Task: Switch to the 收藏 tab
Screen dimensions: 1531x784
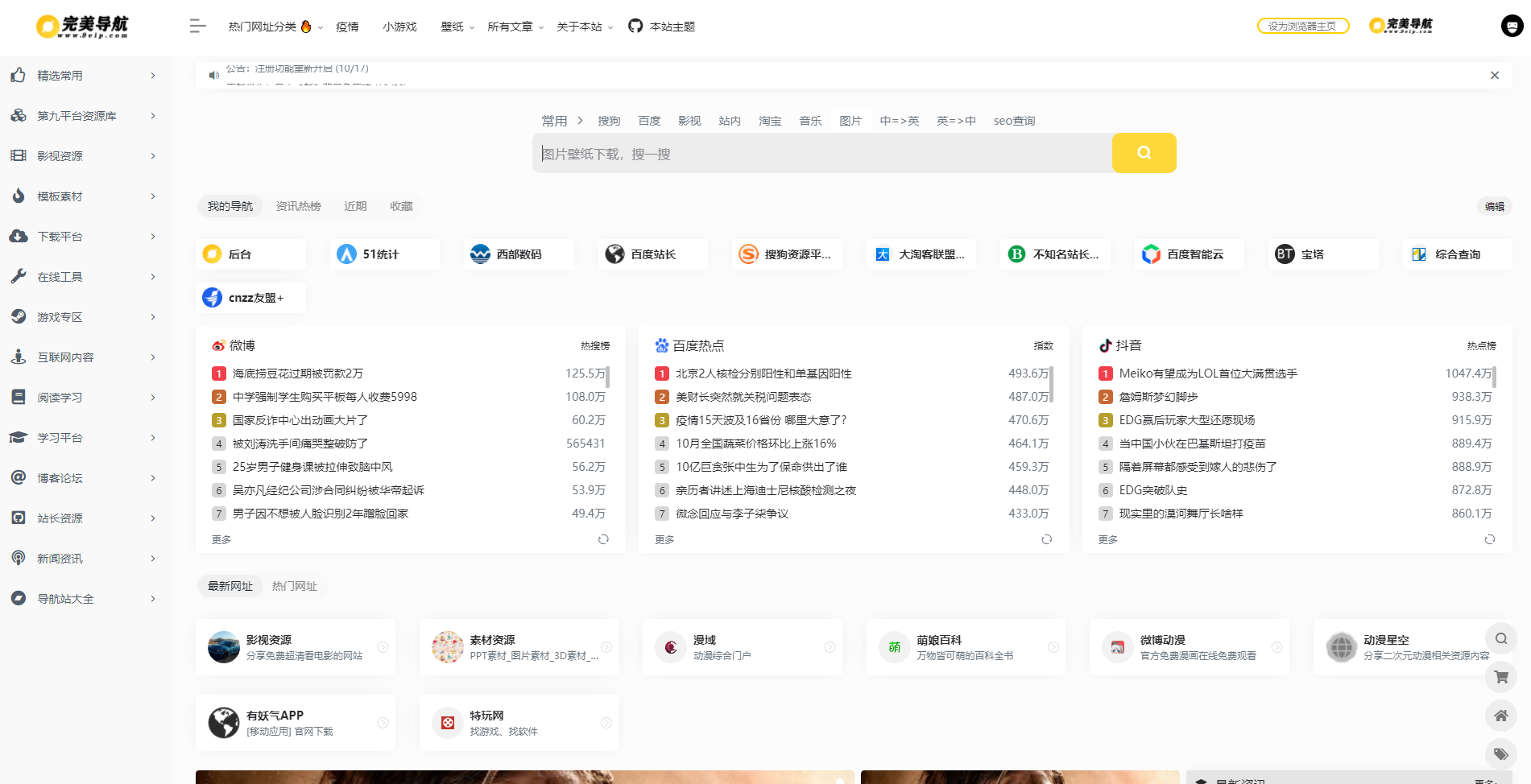Action: coord(401,206)
